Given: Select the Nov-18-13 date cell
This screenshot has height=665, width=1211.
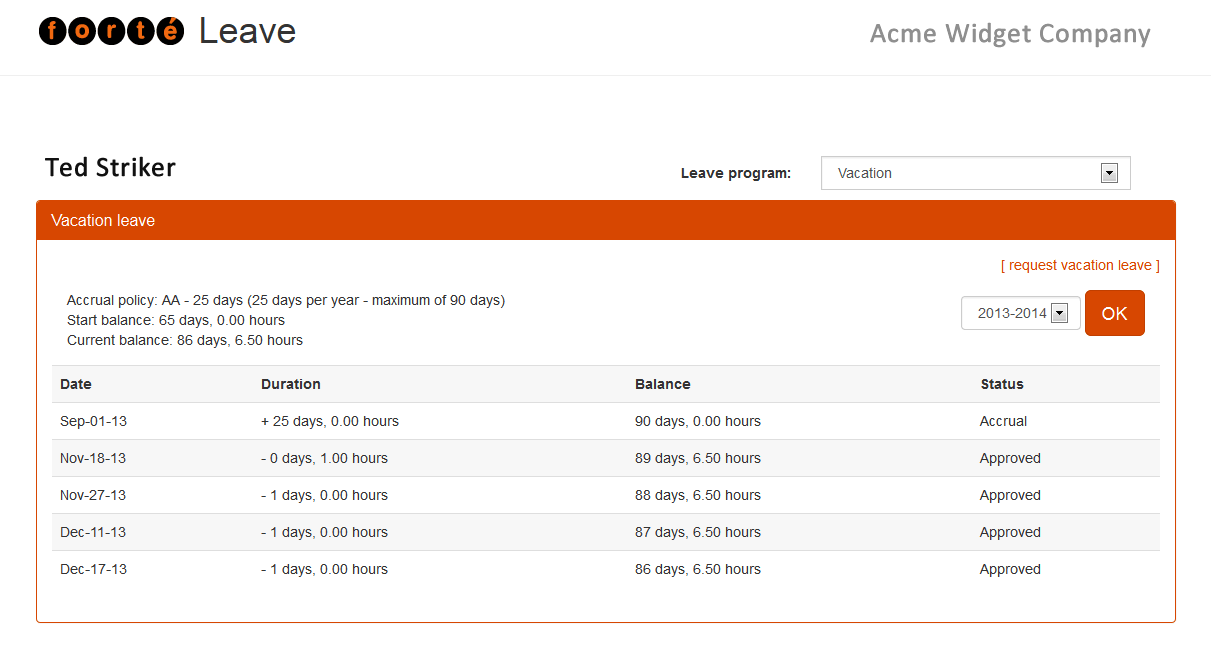Looking at the screenshot, I should pyautogui.click(x=93, y=458).
